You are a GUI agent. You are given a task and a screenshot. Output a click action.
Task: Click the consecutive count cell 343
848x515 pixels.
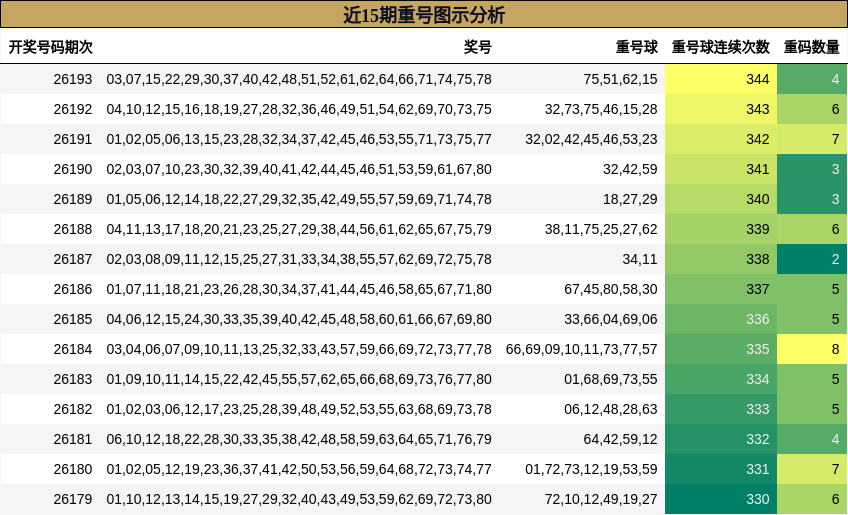pos(721,109)
